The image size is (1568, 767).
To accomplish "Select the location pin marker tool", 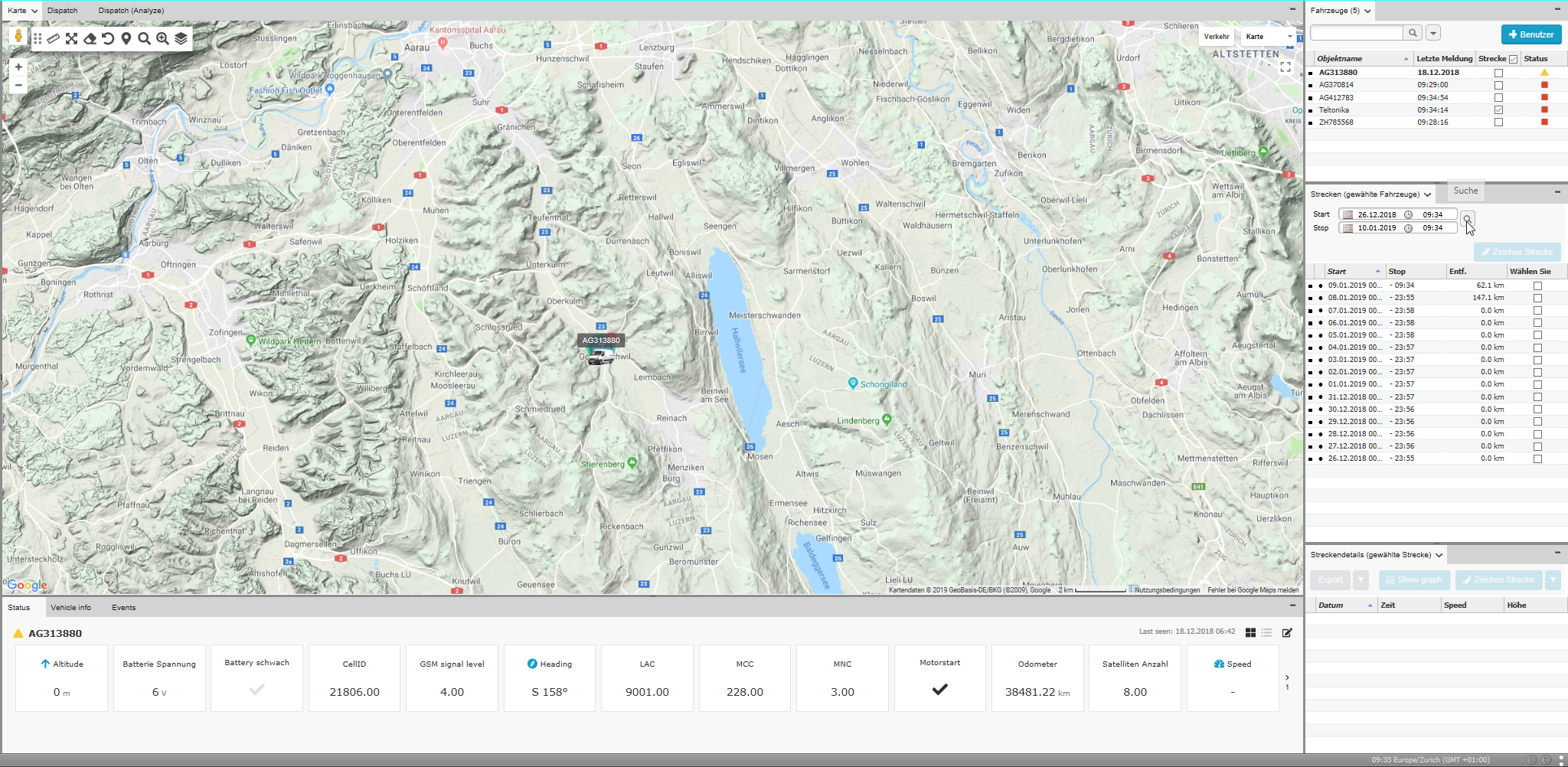I will (126, 38).
